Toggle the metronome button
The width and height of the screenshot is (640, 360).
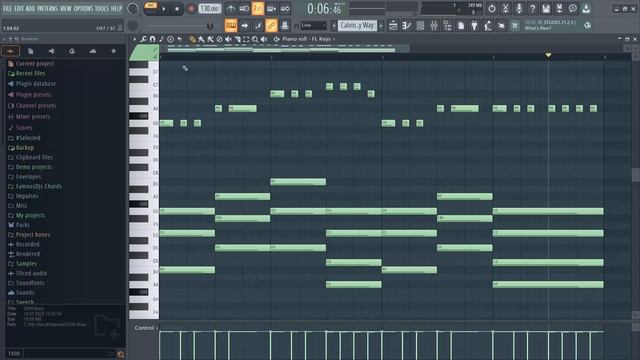[231, 9]
